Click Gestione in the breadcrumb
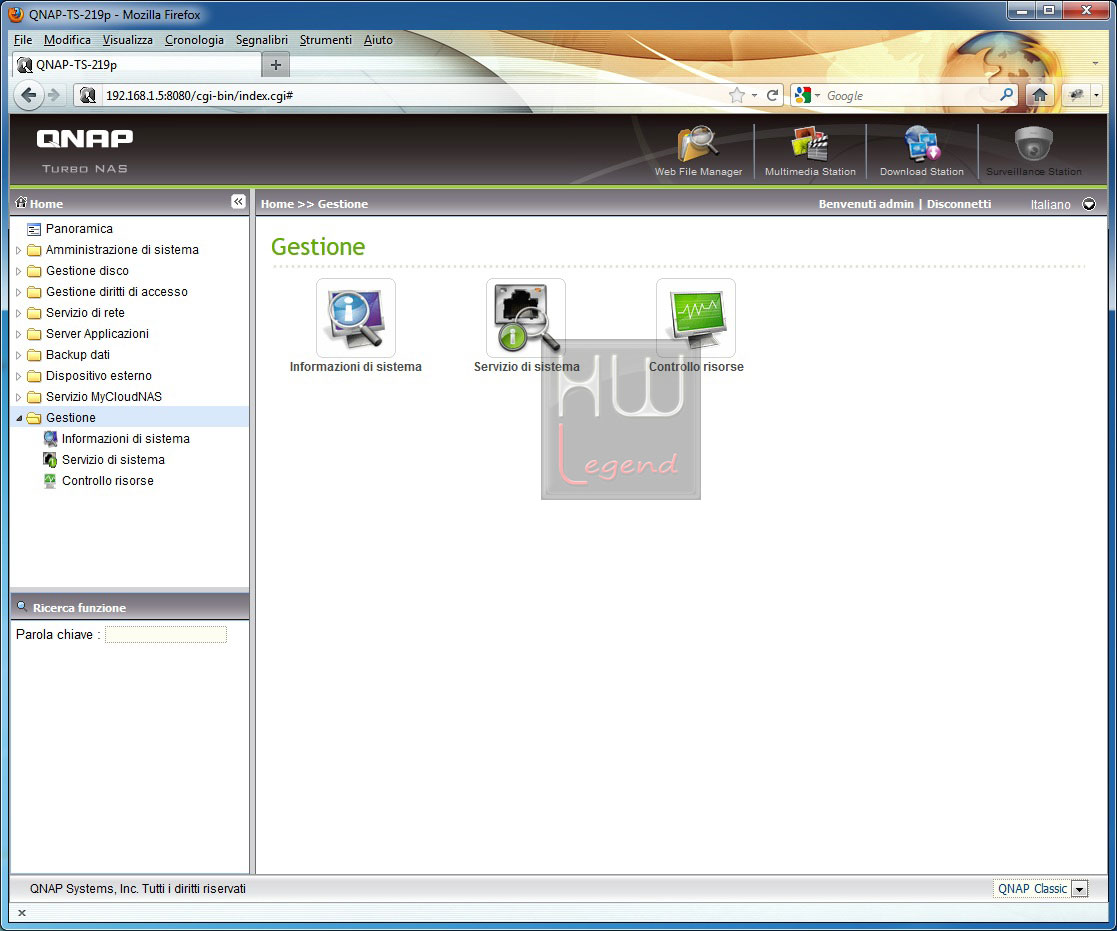This screenshot has height=931, width=1117. tap(343, 204)
